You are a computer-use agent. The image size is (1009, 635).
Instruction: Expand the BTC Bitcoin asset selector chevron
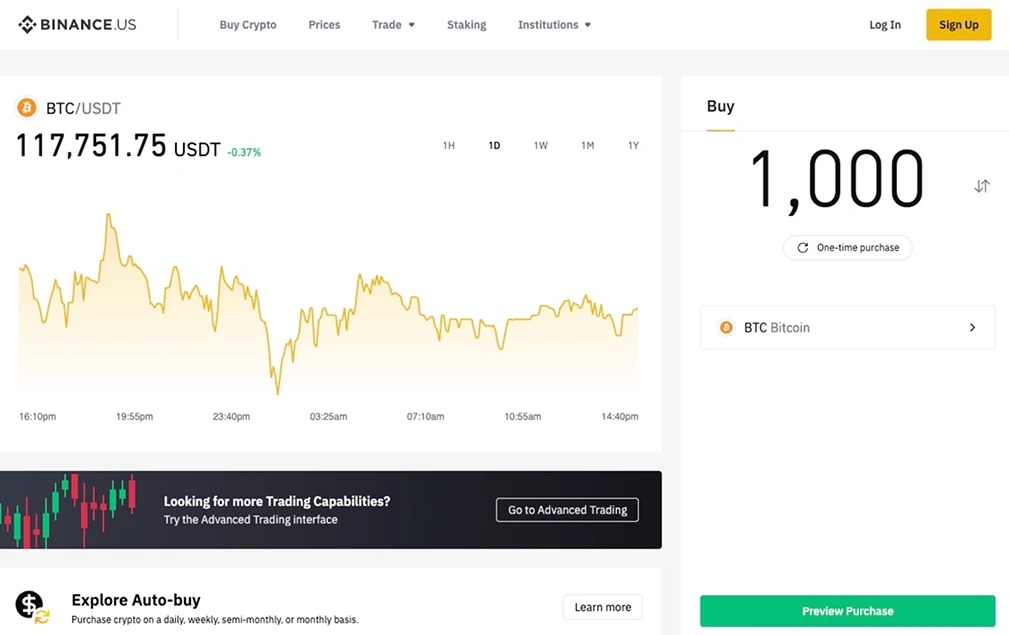coord(972,328)
